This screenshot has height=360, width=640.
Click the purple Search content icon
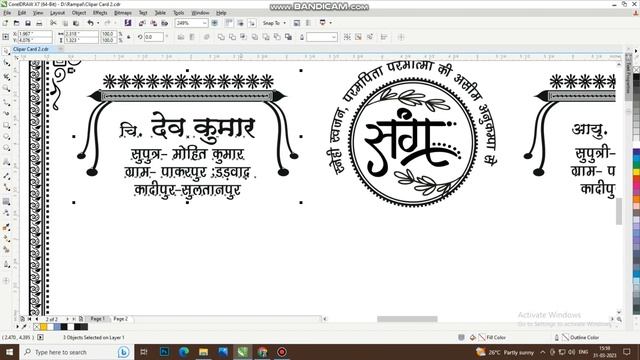128,23
